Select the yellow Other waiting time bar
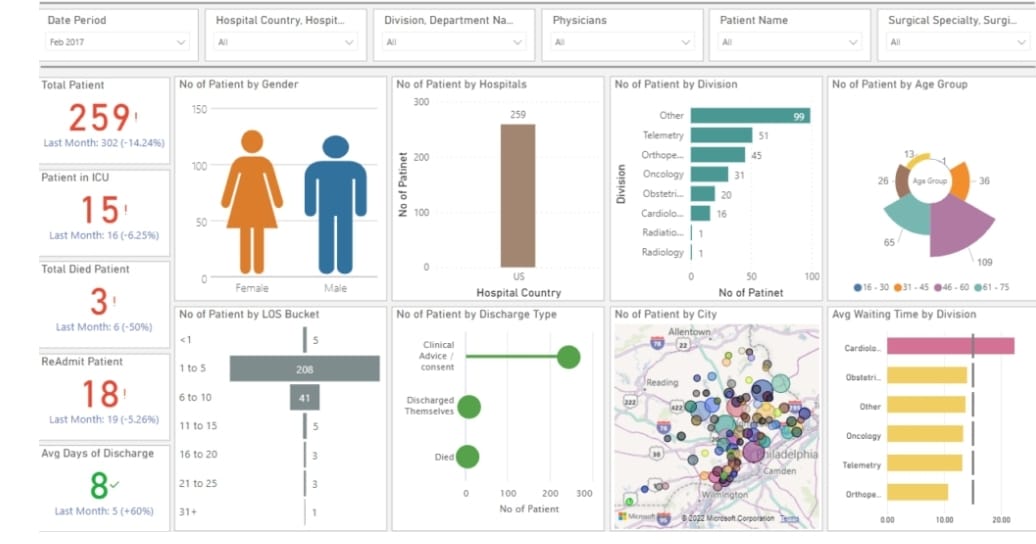This screenshot has height=544, width=1036. (926, 405)
